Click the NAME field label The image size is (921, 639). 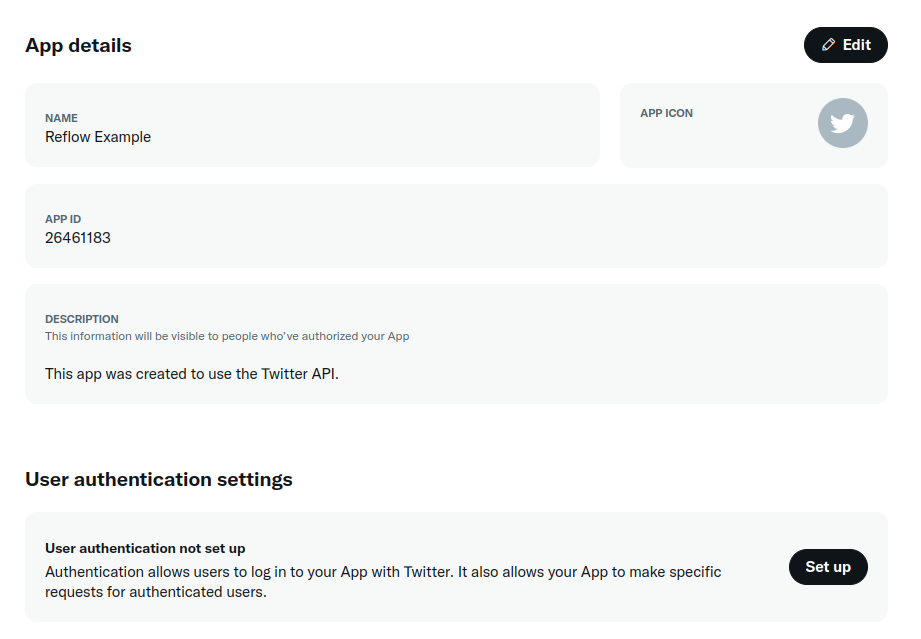(x=61, y=118)
